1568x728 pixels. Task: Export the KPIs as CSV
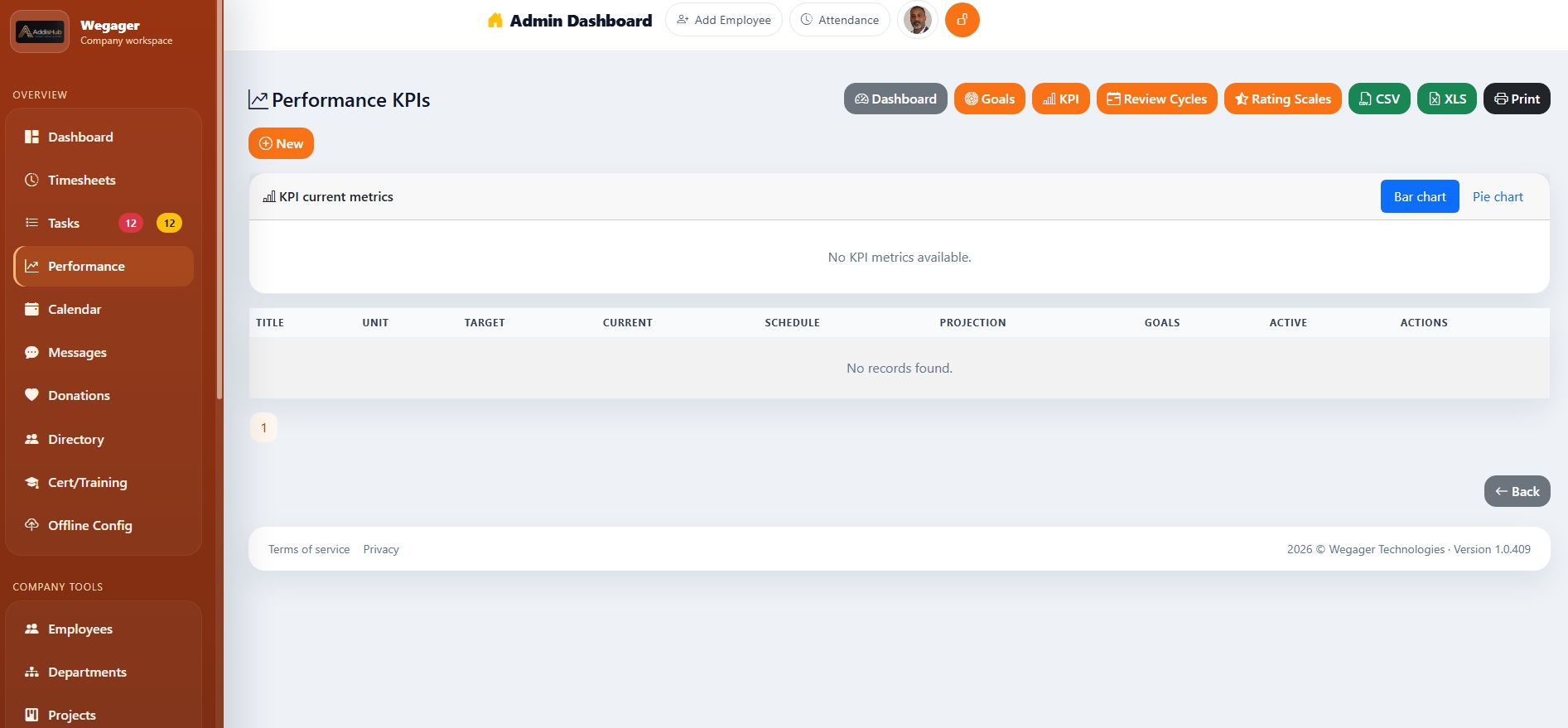point(1379,99)
